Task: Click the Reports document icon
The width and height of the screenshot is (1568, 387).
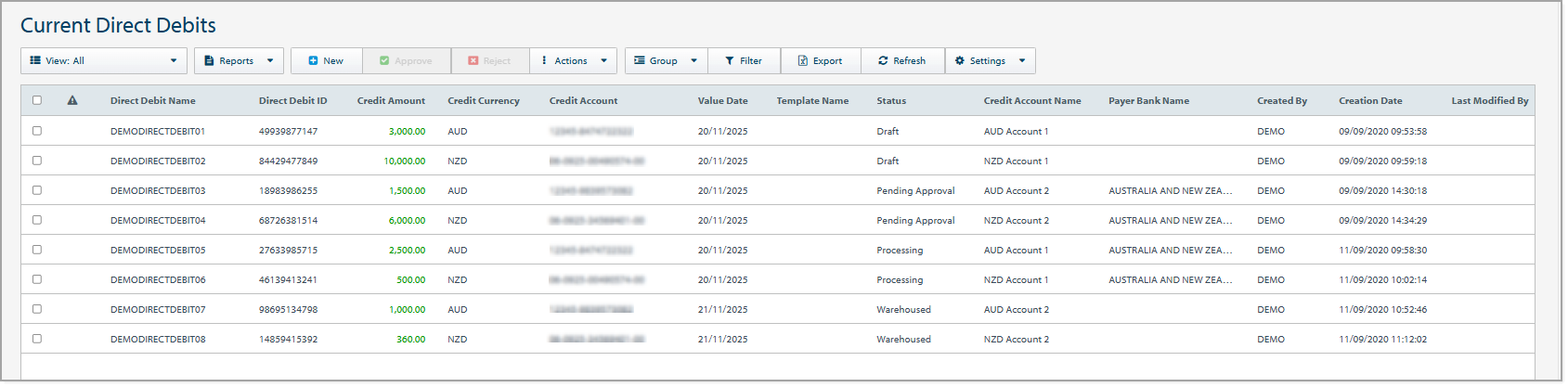Action: coord(209,61)
